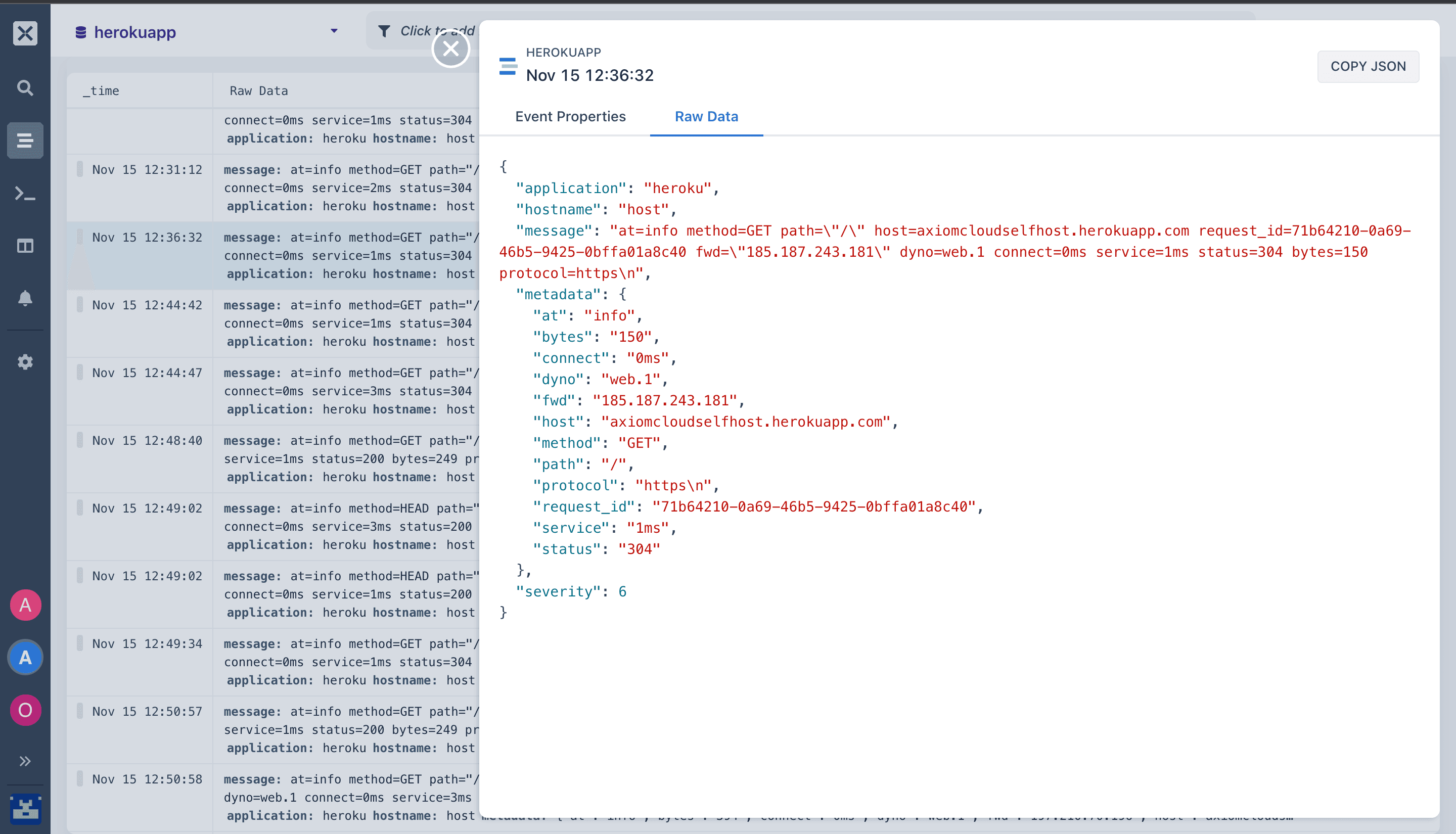Click the Axiom app icon at sidebar bottom
Screen dimensions: 1456x834
25,808
